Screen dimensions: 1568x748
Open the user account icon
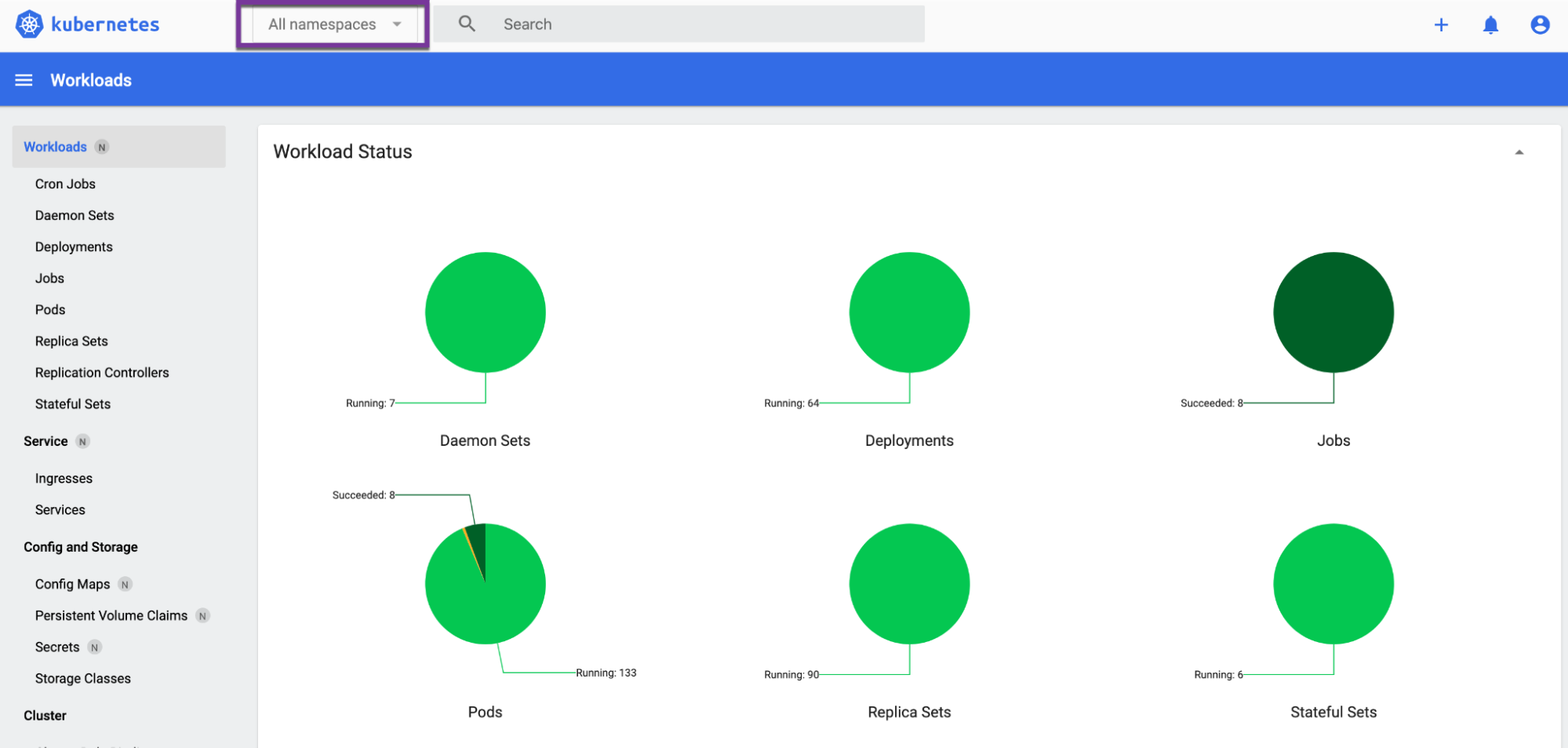[1540, 25]
